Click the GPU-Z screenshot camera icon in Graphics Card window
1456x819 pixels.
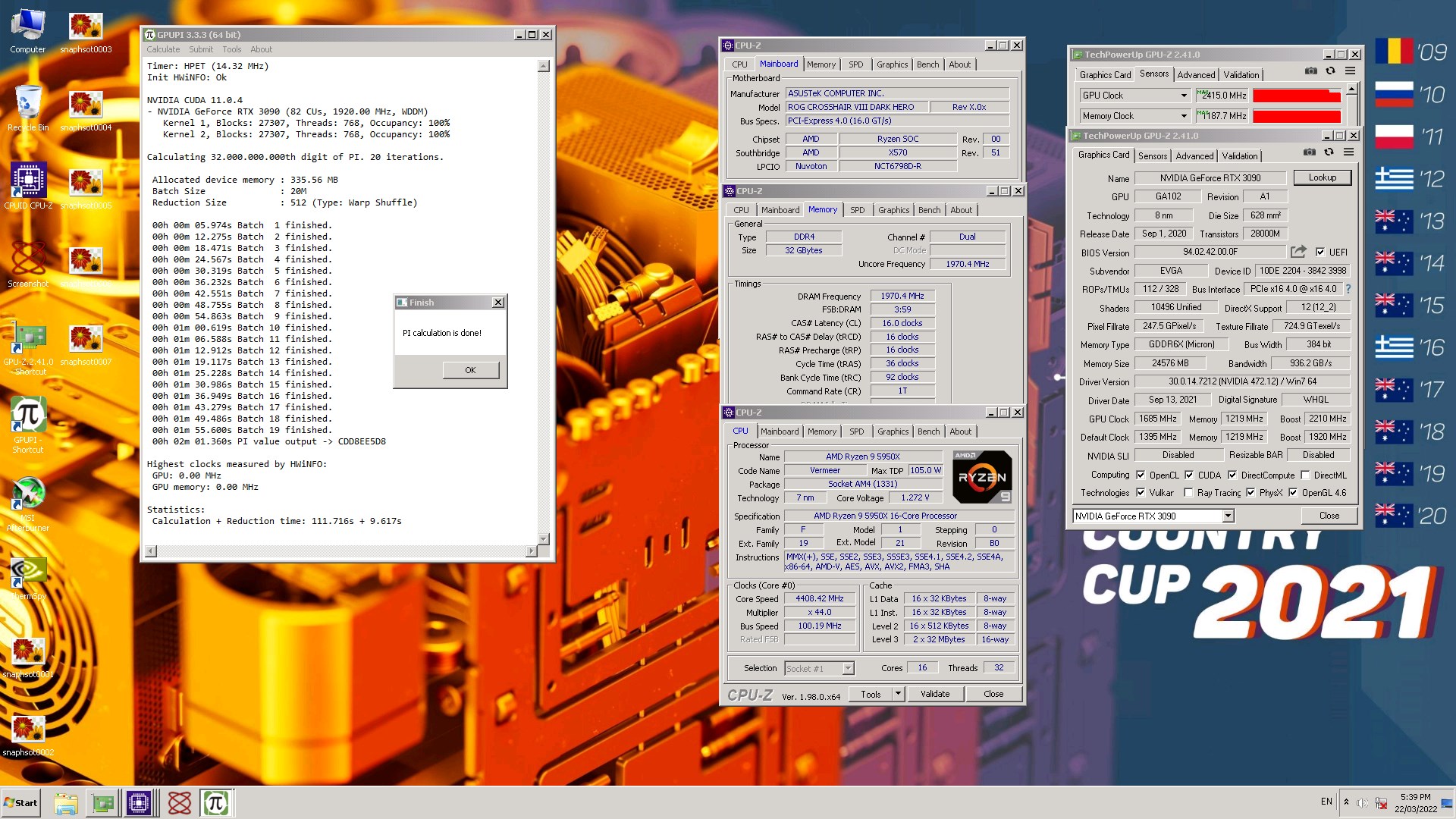tap(1310, 152)
